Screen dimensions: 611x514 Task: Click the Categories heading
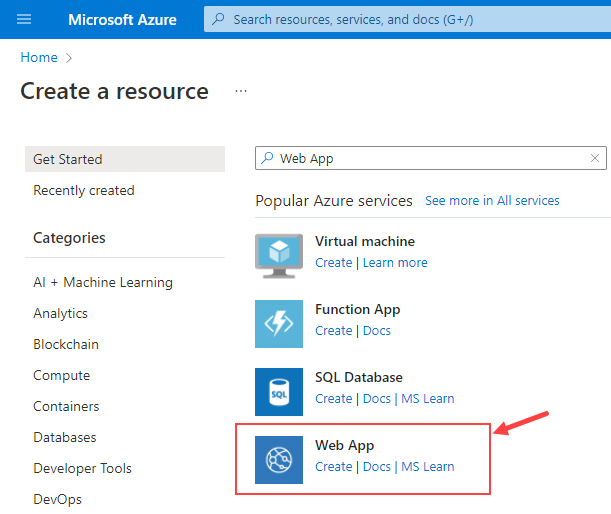69,238
